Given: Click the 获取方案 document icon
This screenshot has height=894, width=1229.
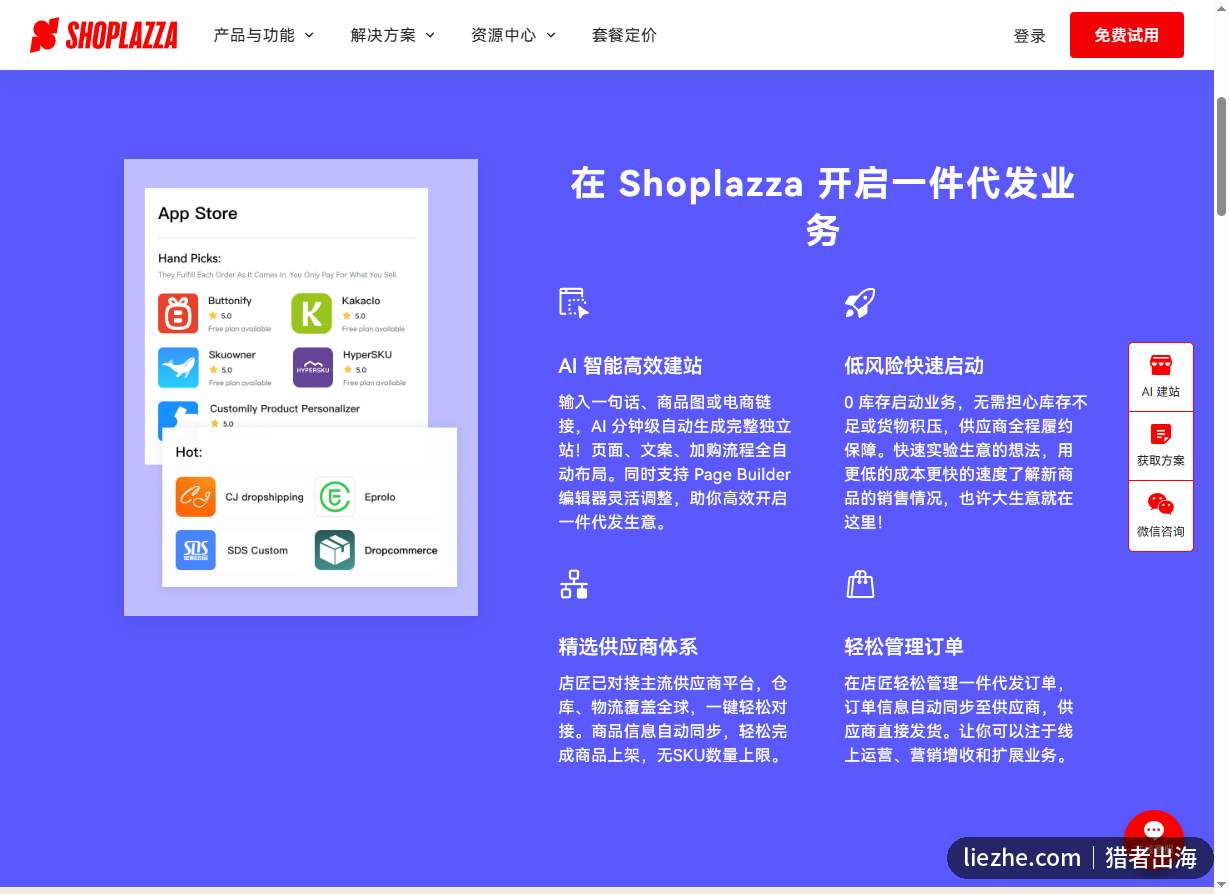Looking at the screenshot, I should click(1160, 434).
